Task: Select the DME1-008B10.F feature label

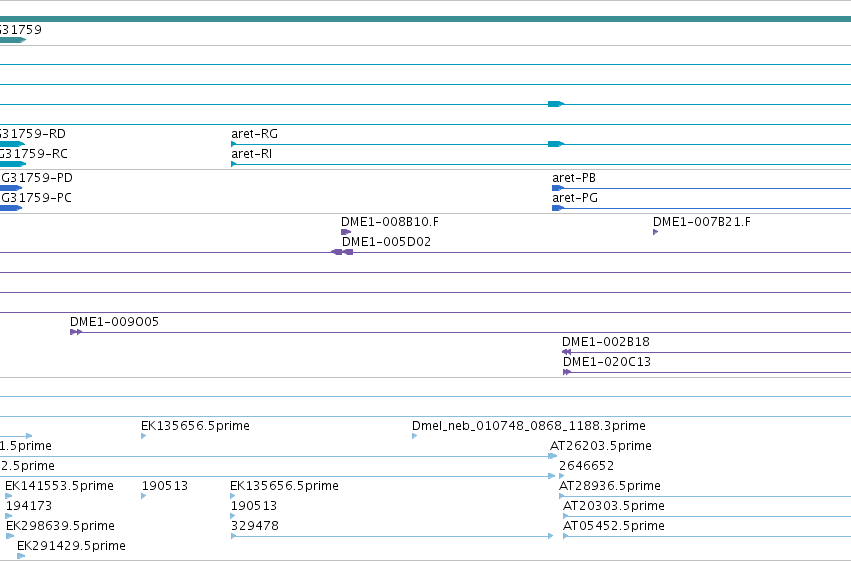Action: tap(390, 221)
